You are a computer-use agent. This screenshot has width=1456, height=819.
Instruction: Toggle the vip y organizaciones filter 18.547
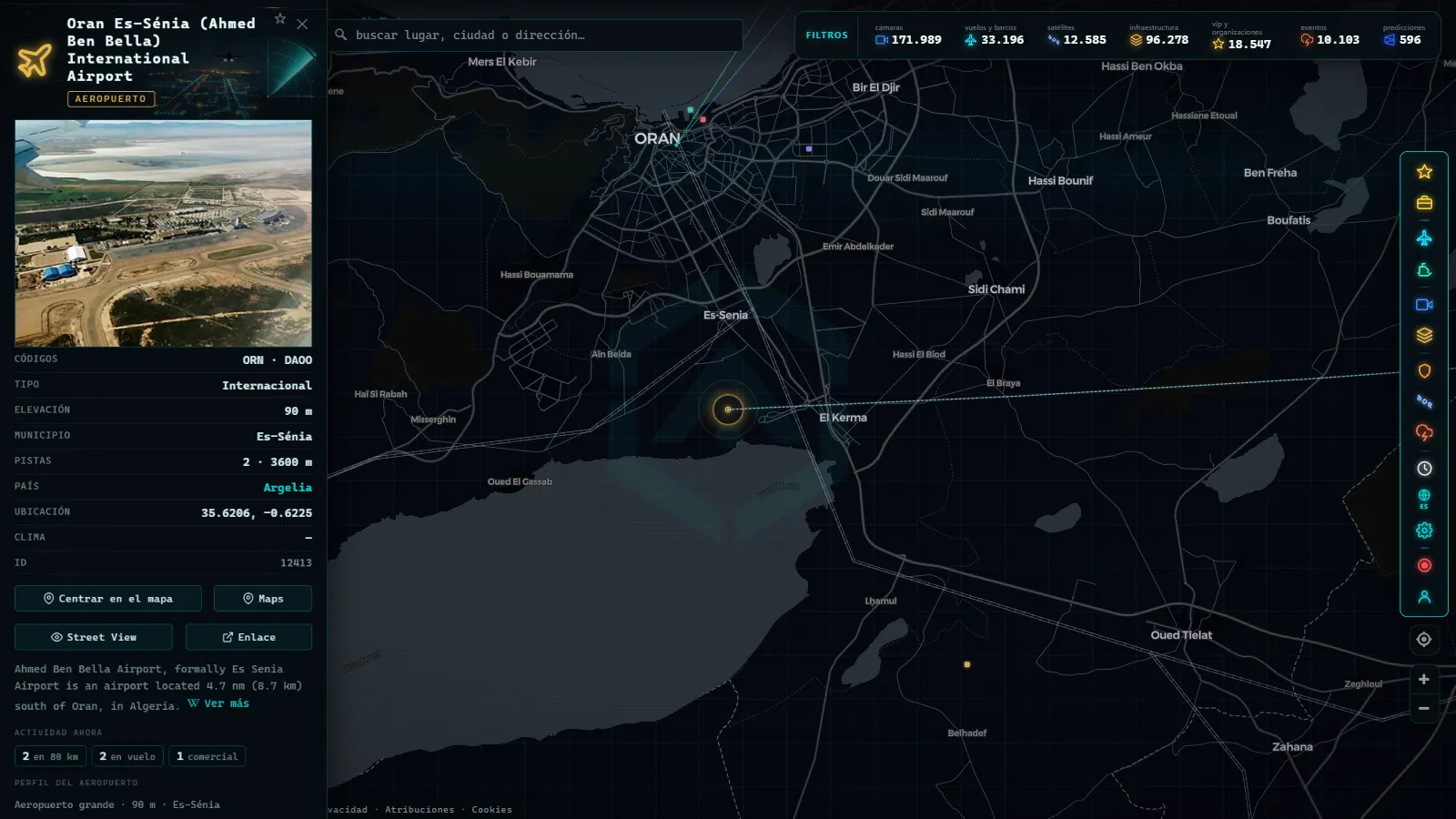(1241, 35)
